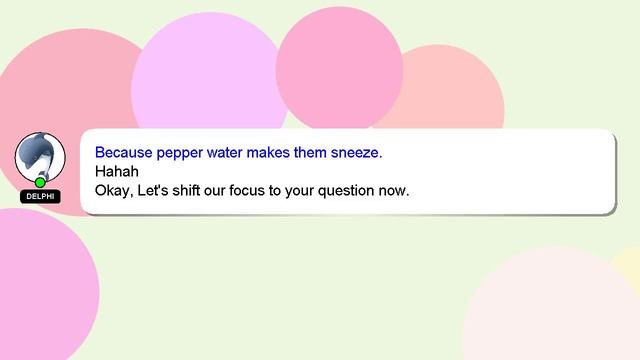Click the word "focus" in the message

point(247,191)
